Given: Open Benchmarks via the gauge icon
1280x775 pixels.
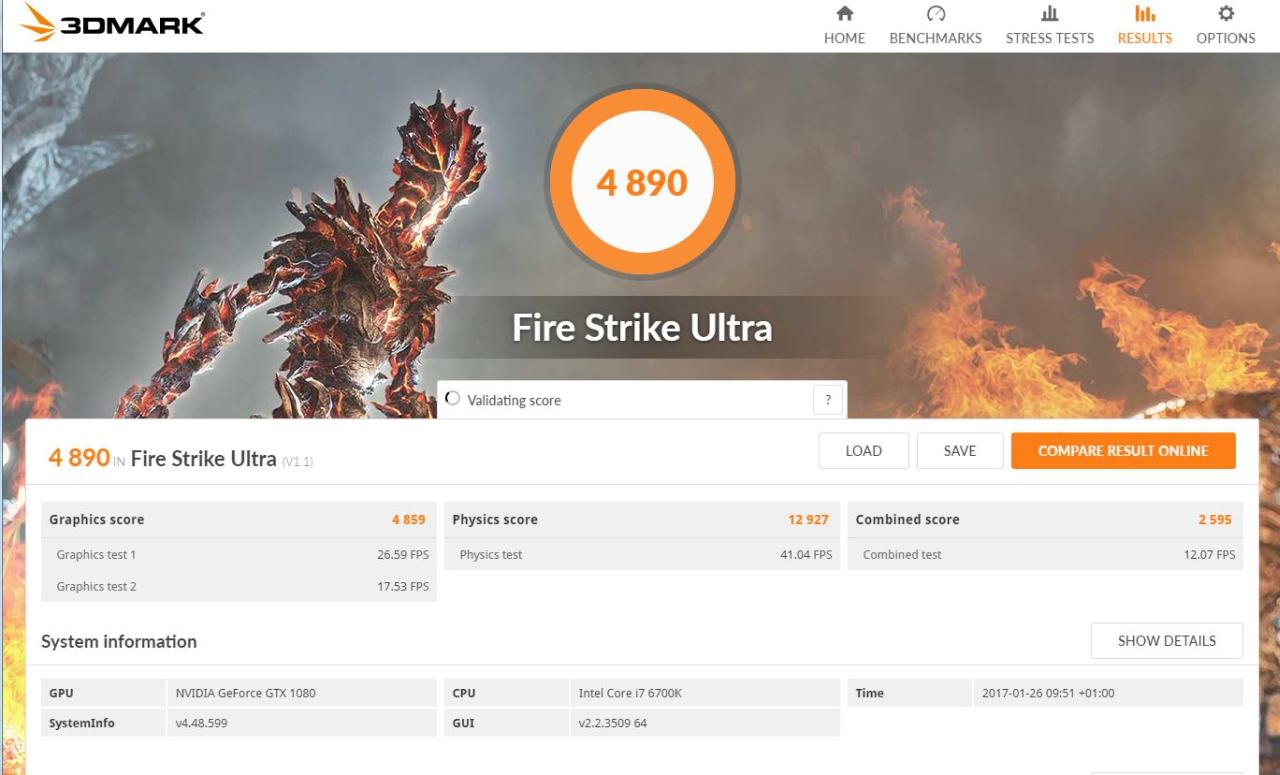Looking at the screenshot, I should point(936,14).
